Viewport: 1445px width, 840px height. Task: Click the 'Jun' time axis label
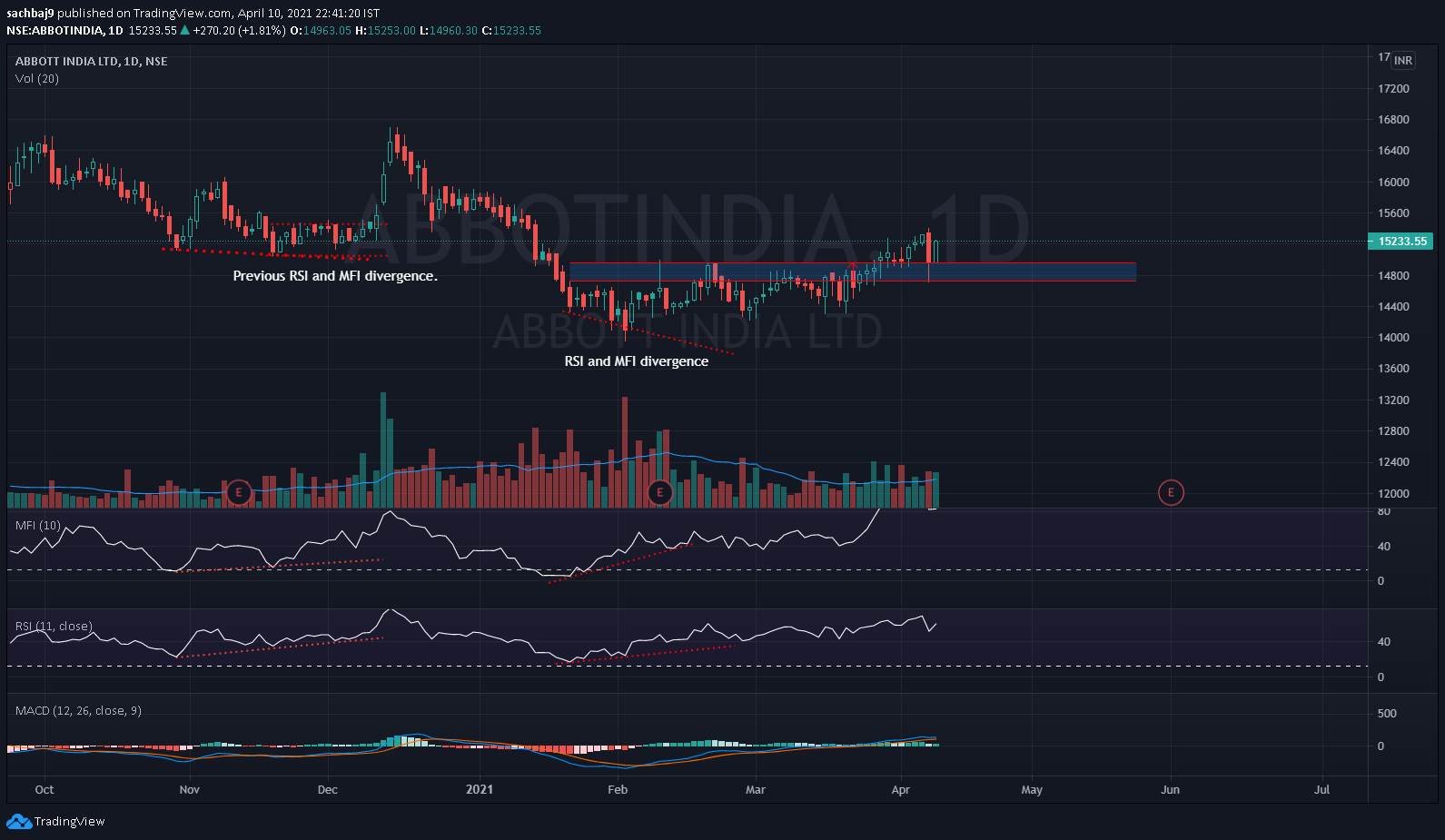1171,789
